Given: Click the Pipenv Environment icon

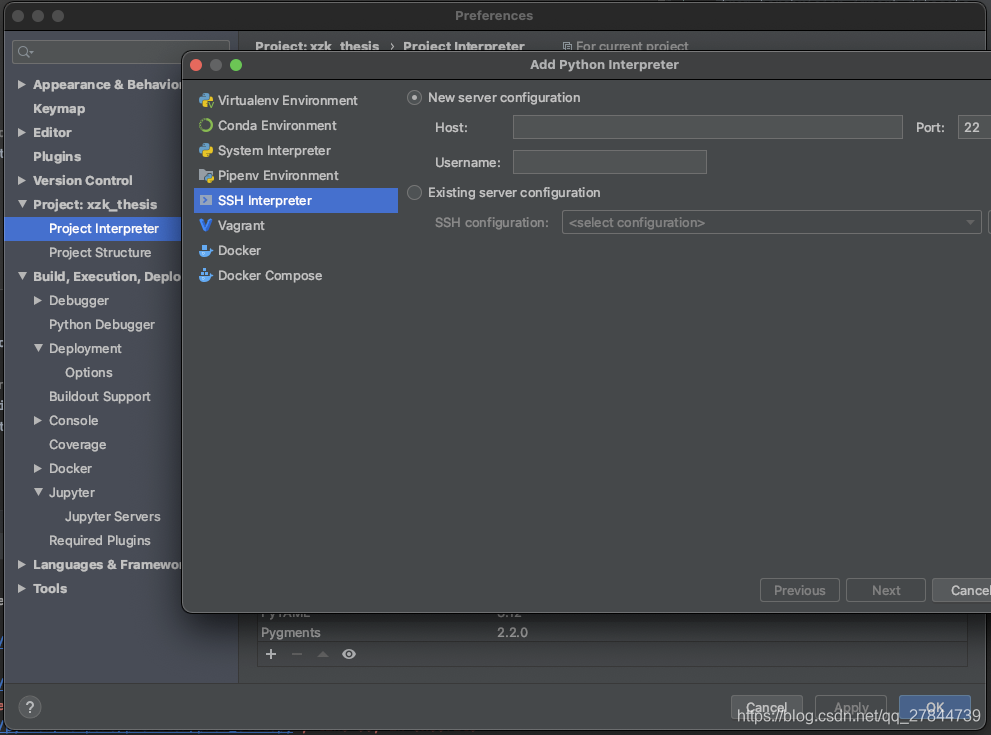Looking at the screenshot, I should (x=206, y=176).
